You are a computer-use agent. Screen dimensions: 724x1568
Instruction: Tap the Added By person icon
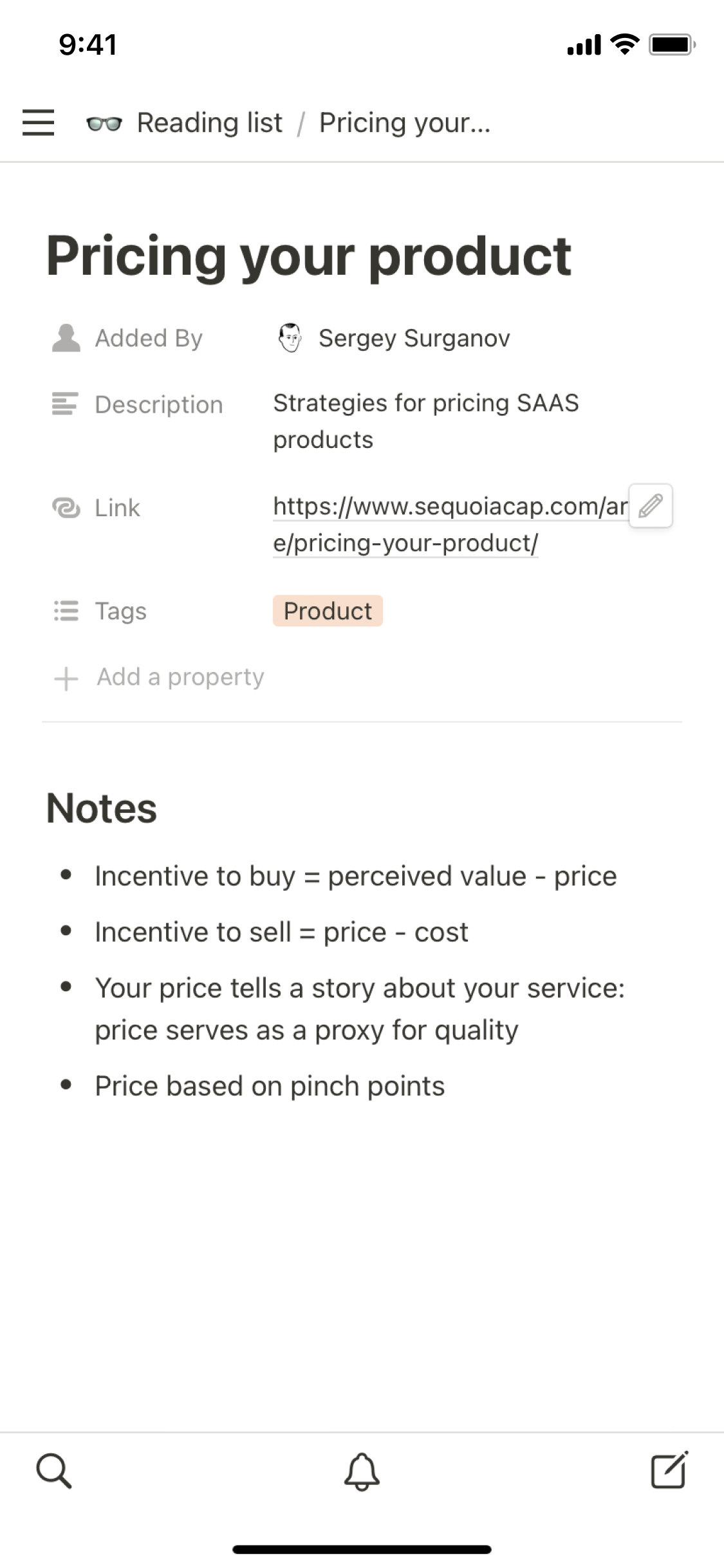click(x=66, y=338)
